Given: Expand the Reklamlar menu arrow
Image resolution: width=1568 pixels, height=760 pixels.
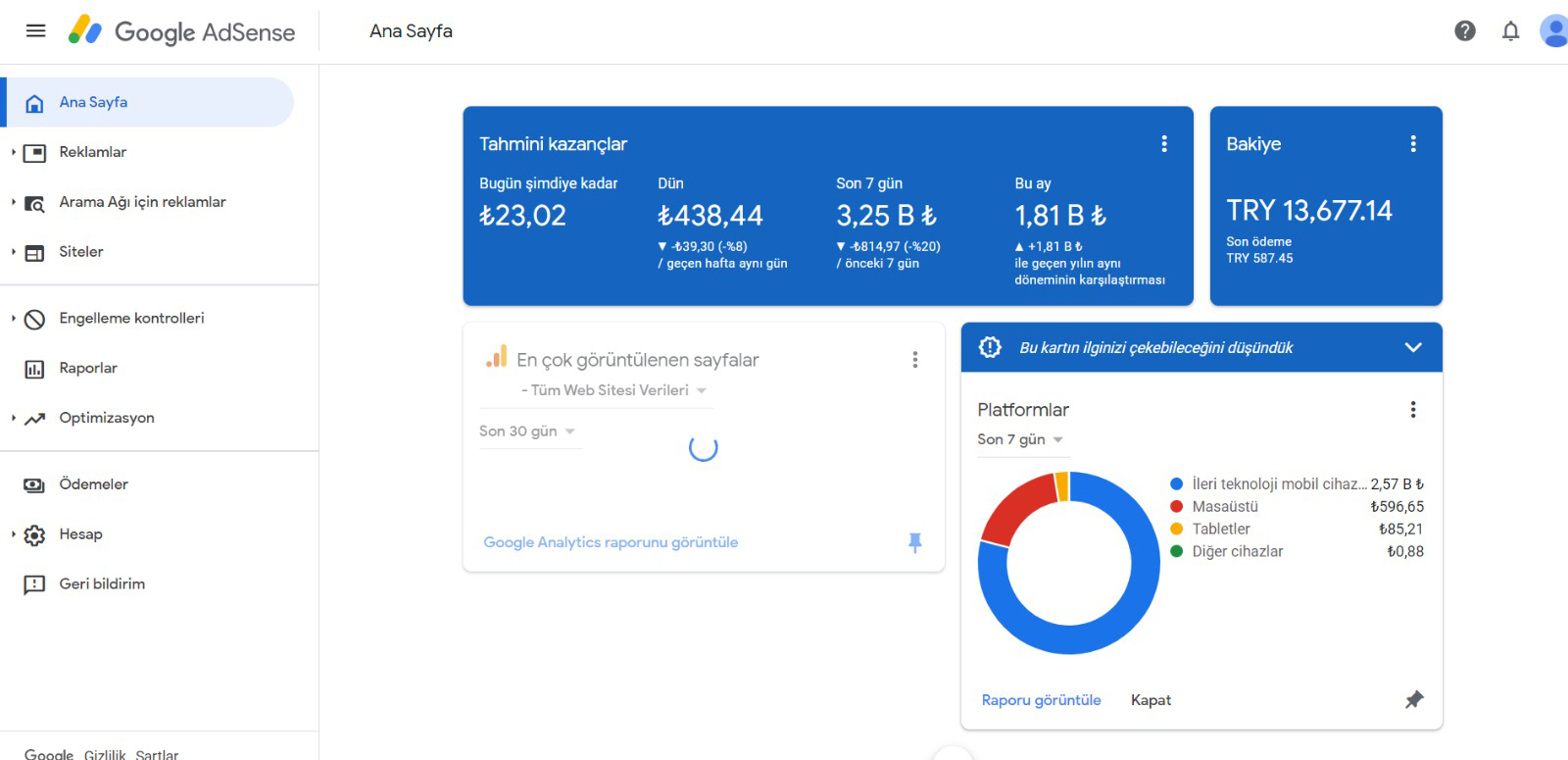Looking at the screenshot, I should [x=13, y=152].
